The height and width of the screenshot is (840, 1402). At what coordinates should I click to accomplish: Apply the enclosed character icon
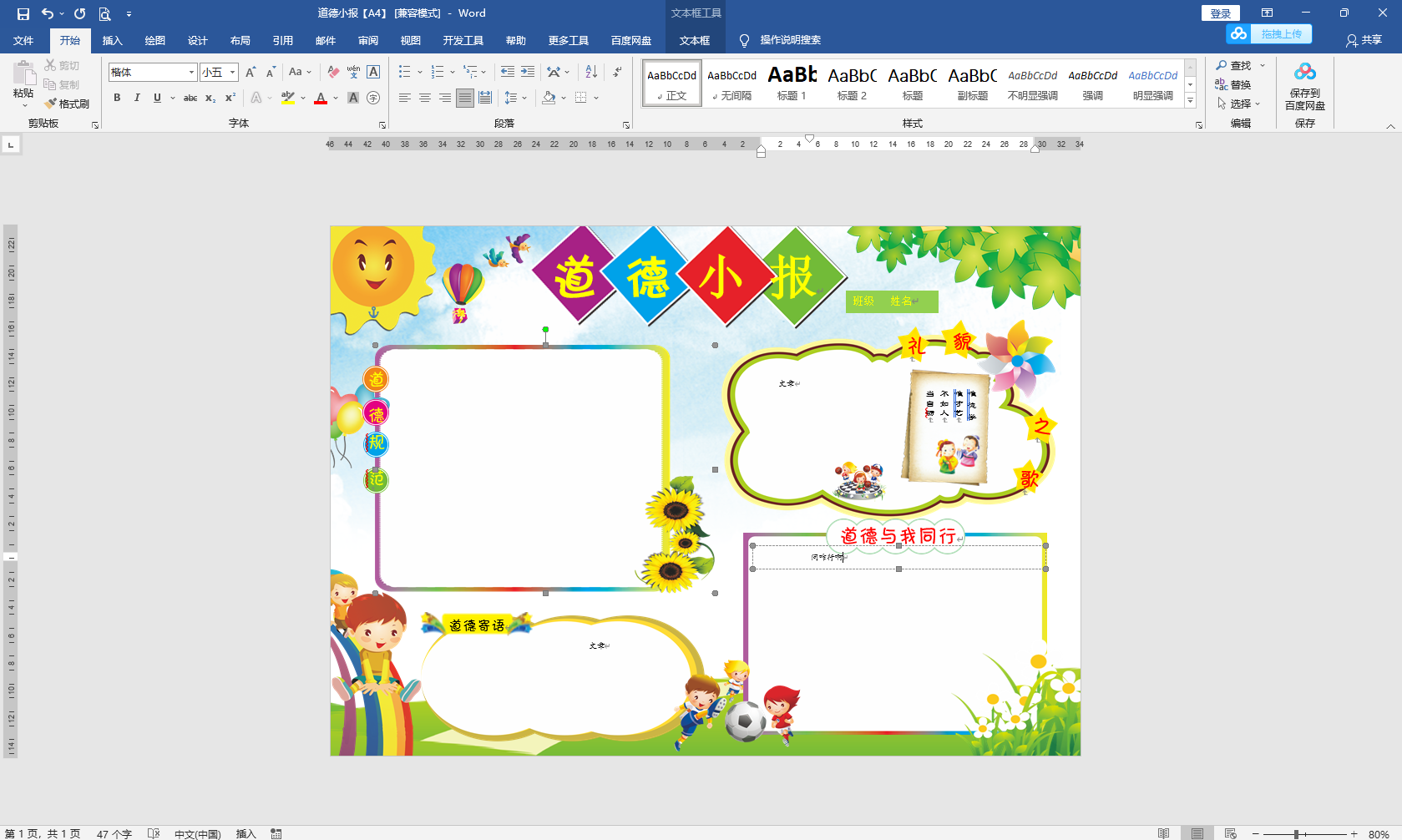pos(373,98)
